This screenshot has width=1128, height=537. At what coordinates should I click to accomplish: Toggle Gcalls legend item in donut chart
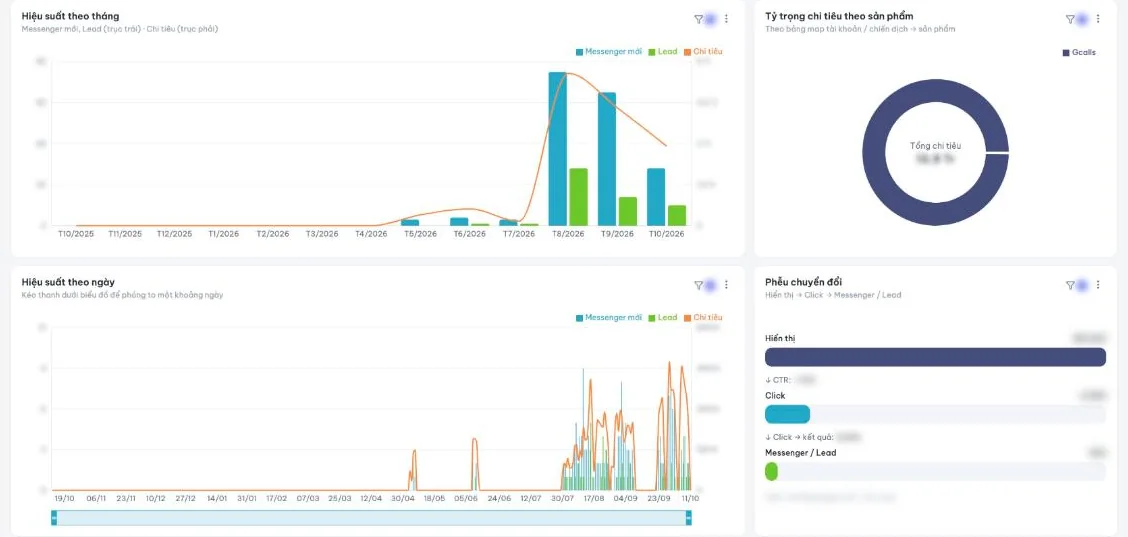[x=1079, y=53]
